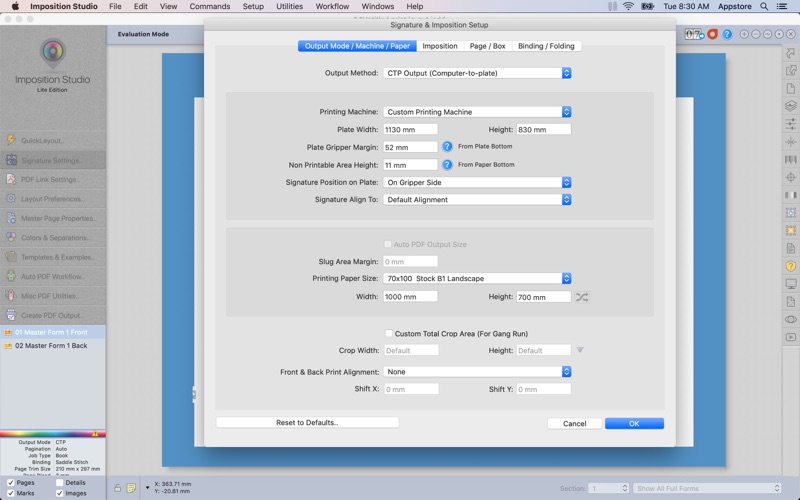Click help icon beside Plate Gripper Margin
The width and height of the screenshot is (800, 500).
click(x=447, y=146)
